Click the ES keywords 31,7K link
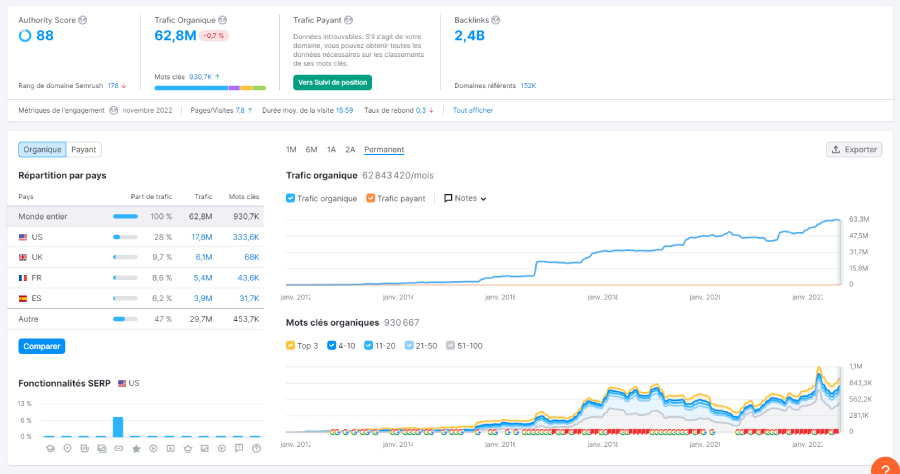The width and height of the screenshot is (900, 474). click(x=249, y=298)
